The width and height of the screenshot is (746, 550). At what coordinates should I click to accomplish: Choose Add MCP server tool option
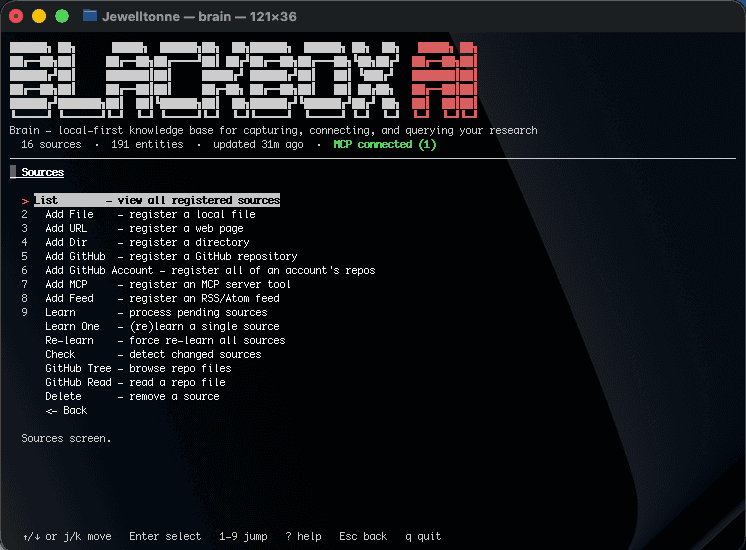[168, 285]
